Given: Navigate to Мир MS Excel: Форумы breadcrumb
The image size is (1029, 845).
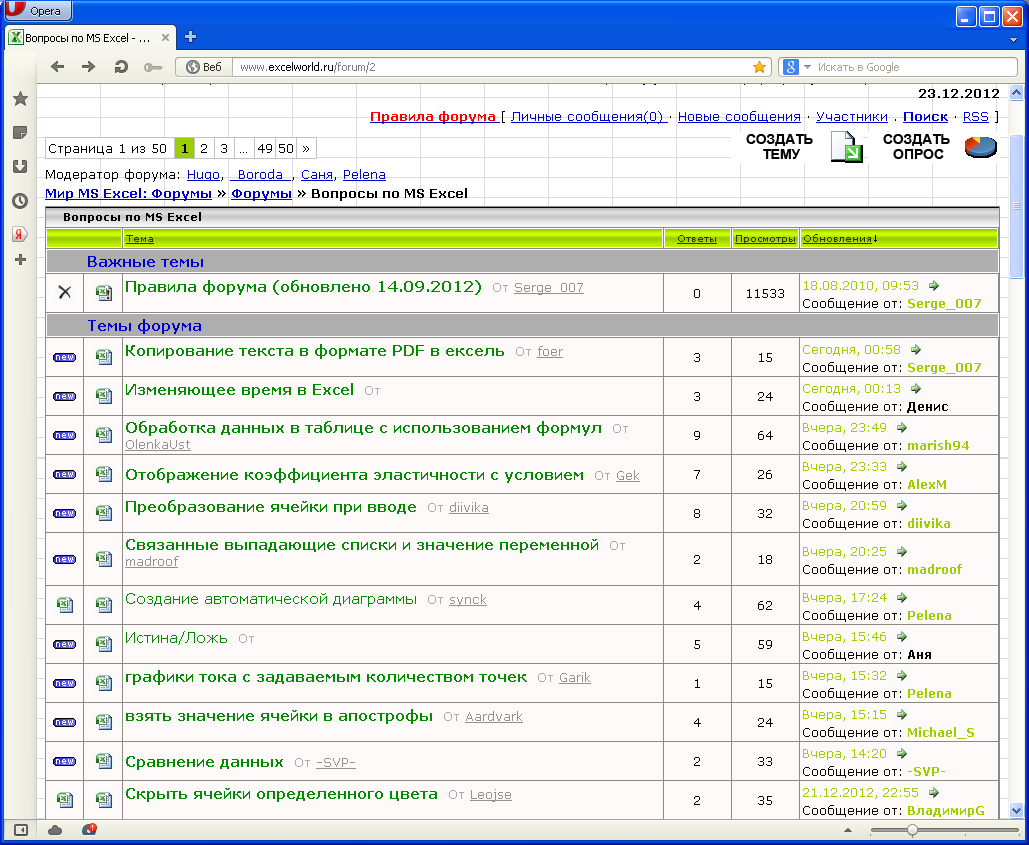Looking at the screenshot, I should click(x=129, y=194).
